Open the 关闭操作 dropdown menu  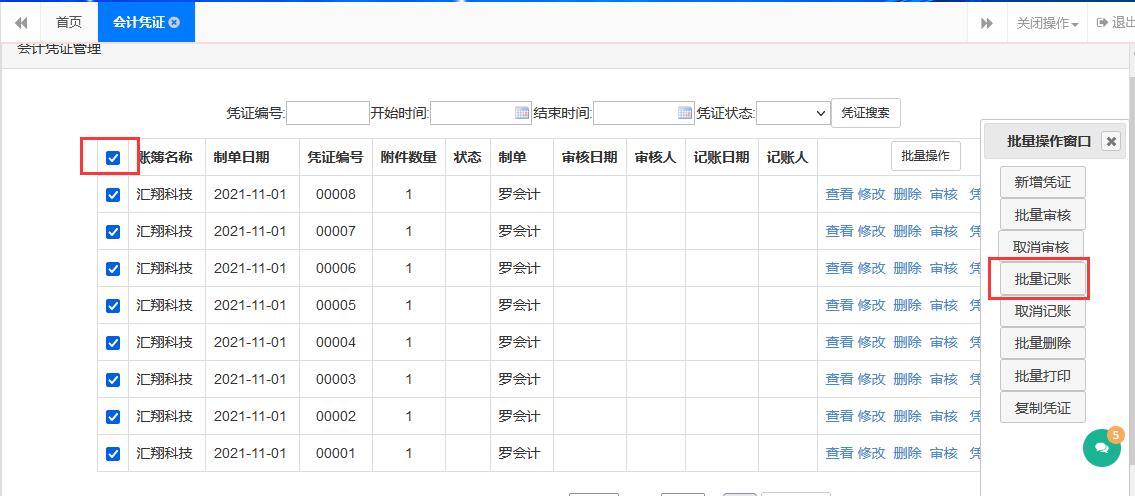point(1047,23)
